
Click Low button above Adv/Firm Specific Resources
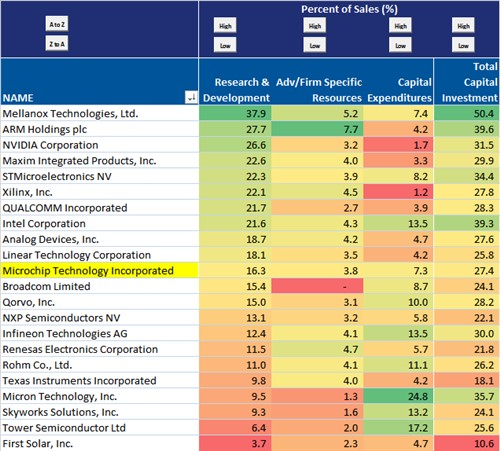[315, 45]
